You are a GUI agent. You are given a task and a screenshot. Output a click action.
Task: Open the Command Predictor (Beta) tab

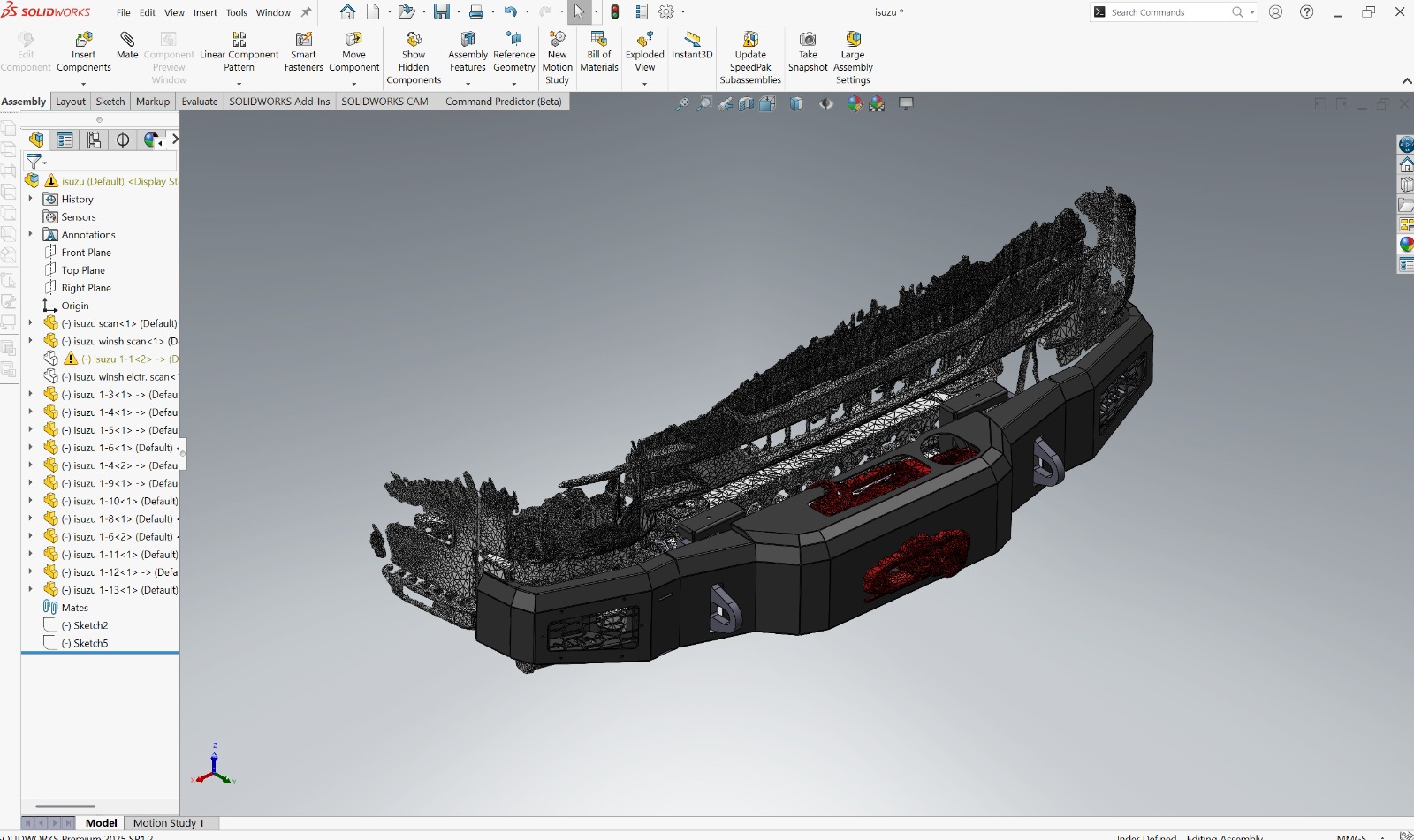504,102
